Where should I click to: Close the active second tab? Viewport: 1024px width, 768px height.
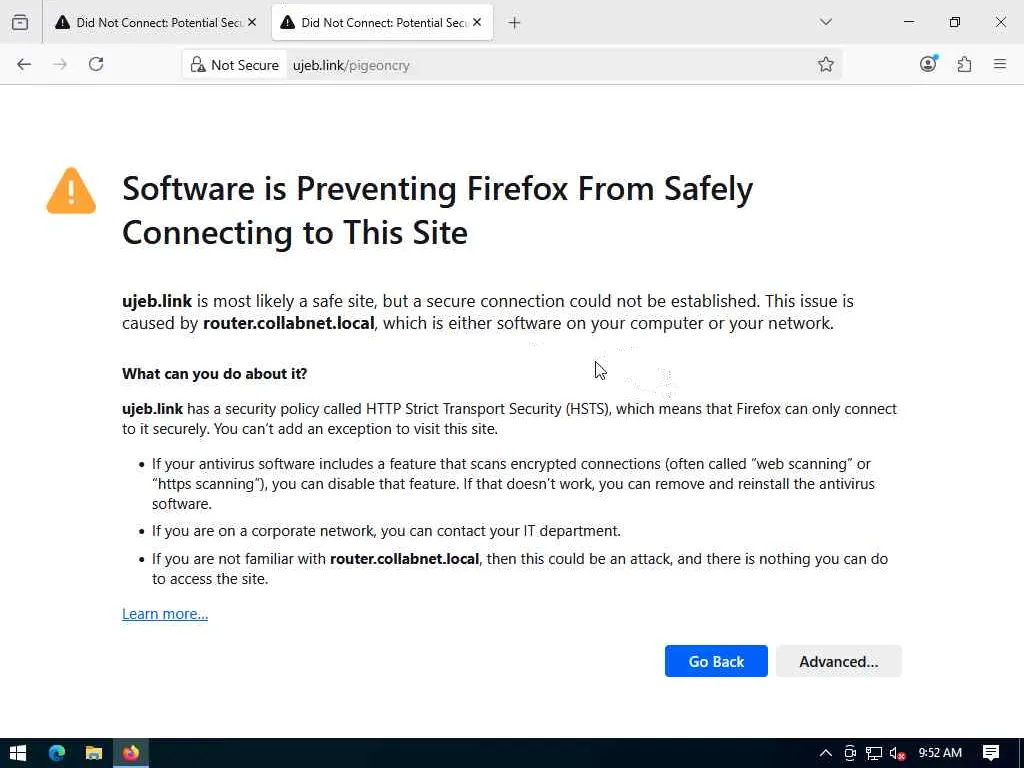click(477, 22)
